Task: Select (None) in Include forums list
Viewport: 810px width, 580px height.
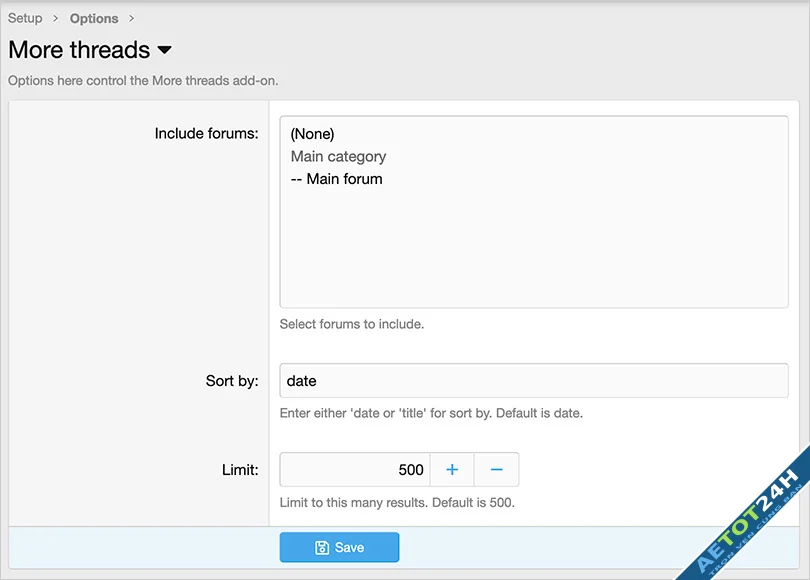Action: pos(312,134)
